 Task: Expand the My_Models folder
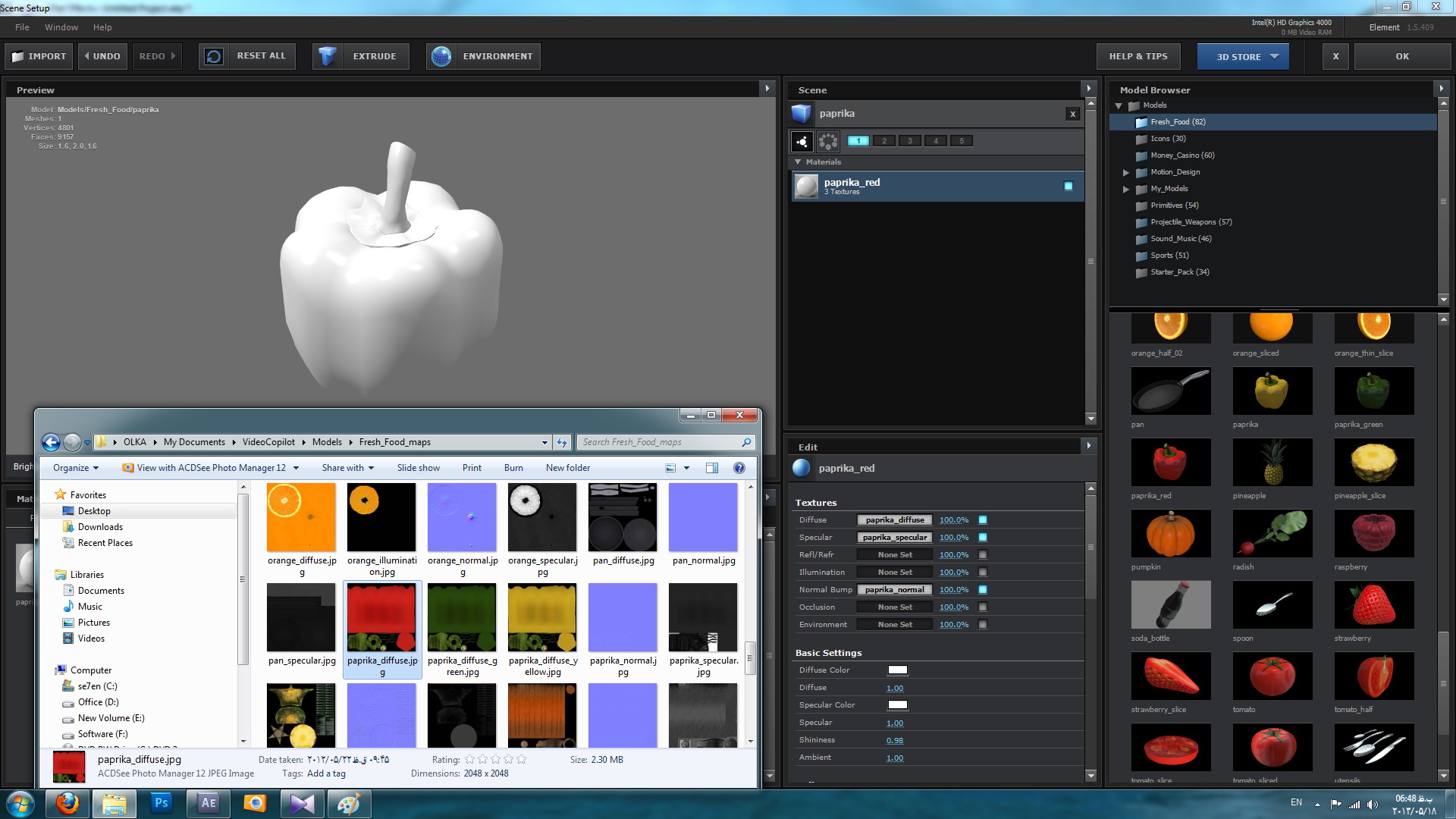(1126, 190)
